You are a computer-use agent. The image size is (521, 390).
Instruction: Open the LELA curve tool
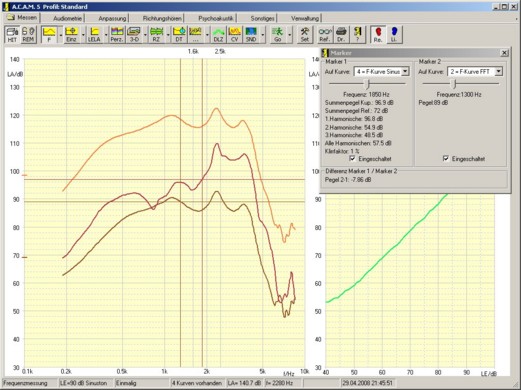tap(95, 35)
